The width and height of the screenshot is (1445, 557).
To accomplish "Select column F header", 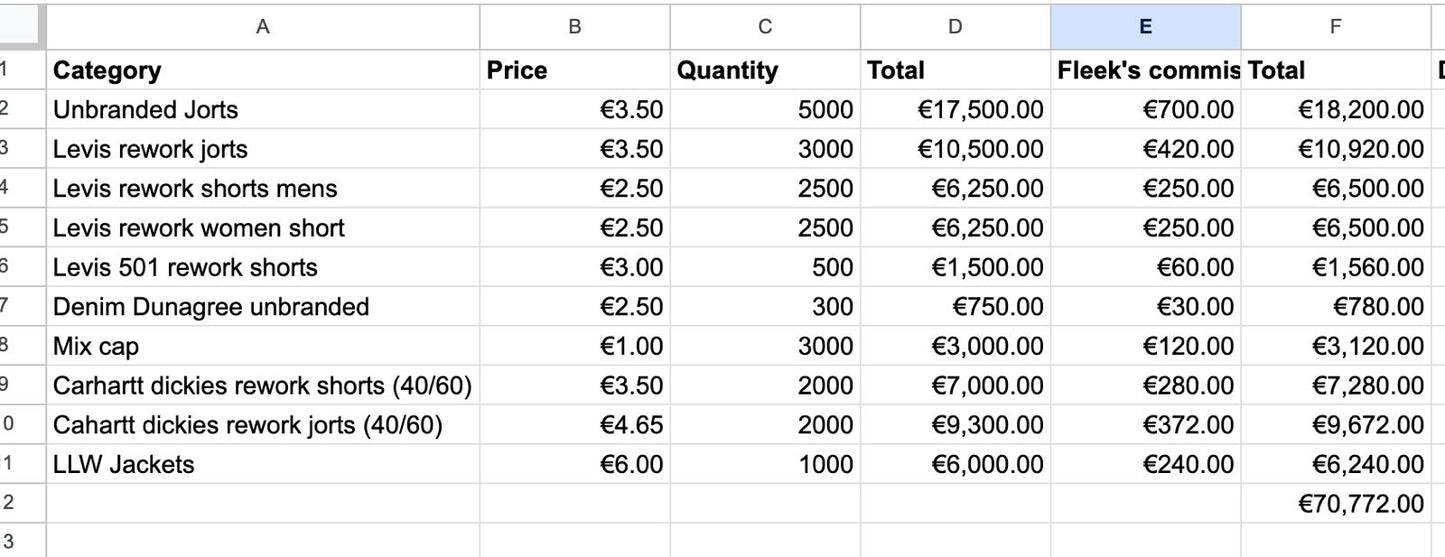I will 1336,27.
